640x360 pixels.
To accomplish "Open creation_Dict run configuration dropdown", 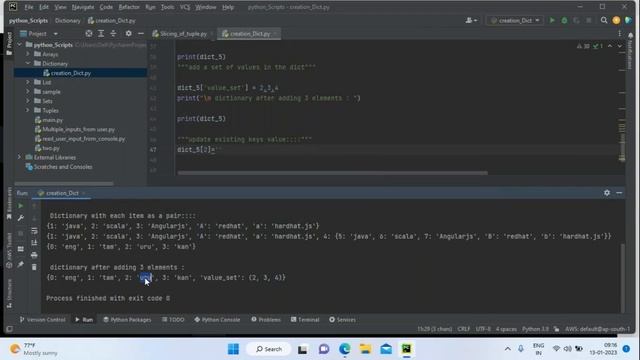I will coord(515,20).
